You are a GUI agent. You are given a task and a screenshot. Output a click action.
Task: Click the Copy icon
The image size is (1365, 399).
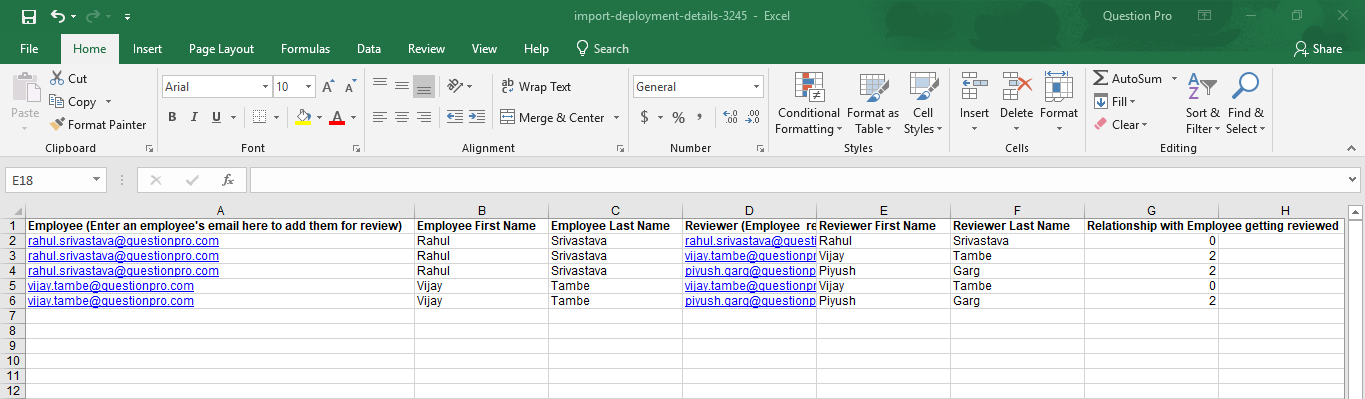tap(56, 101)
